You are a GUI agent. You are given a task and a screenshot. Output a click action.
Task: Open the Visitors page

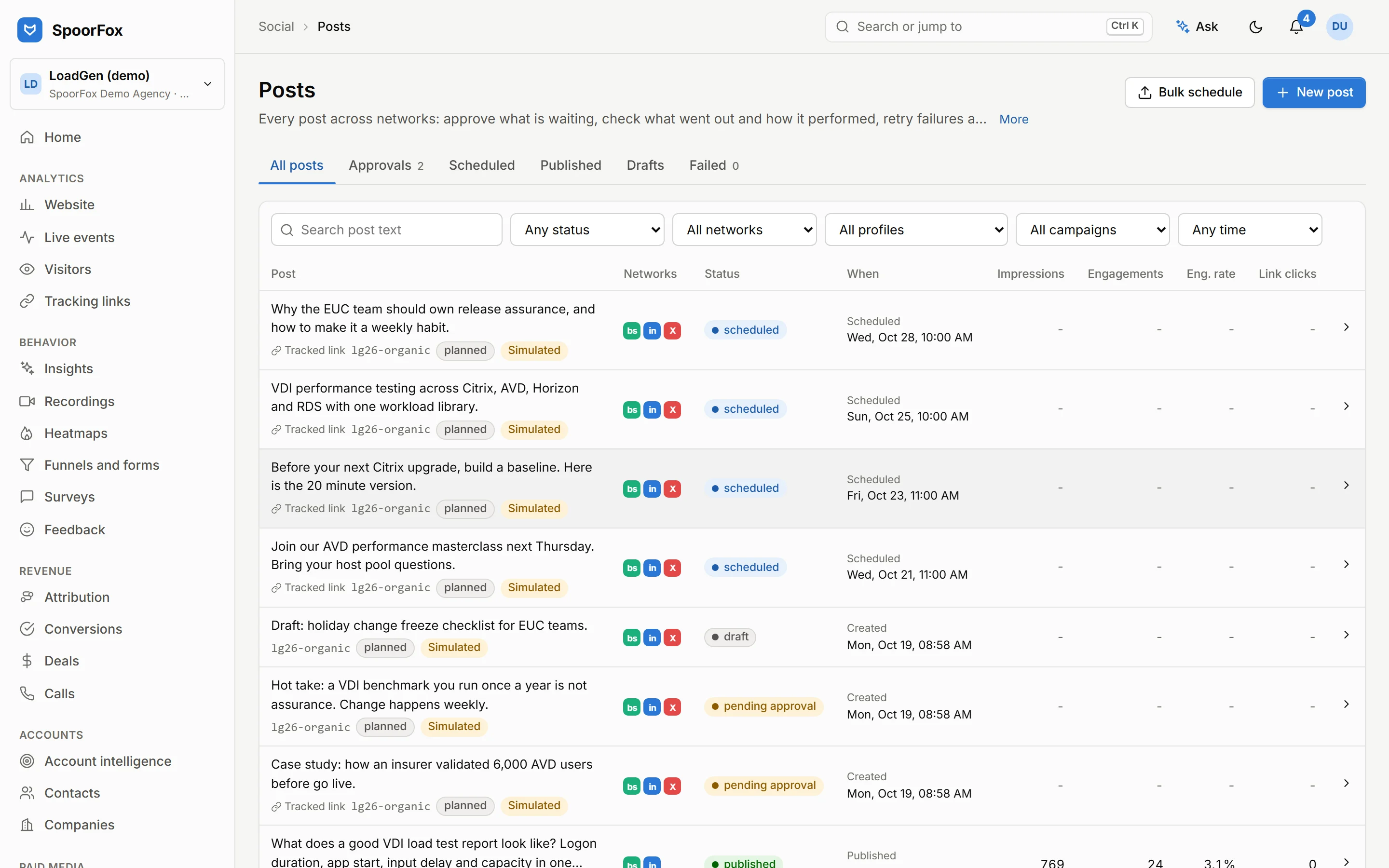[117, 269]
